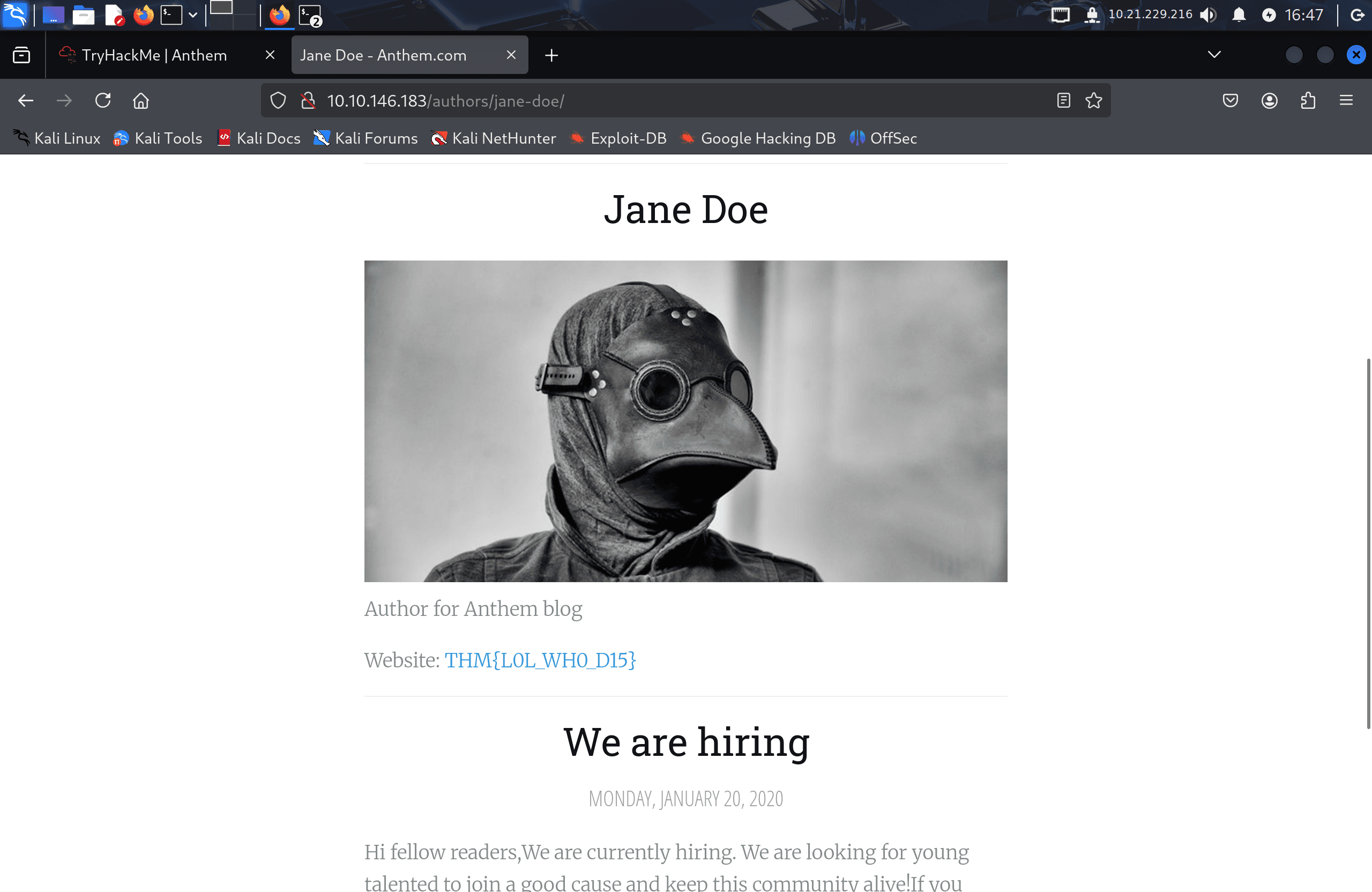Click the page vertical scrollbar
The image size is (1372, 892).
[1368, 543]
